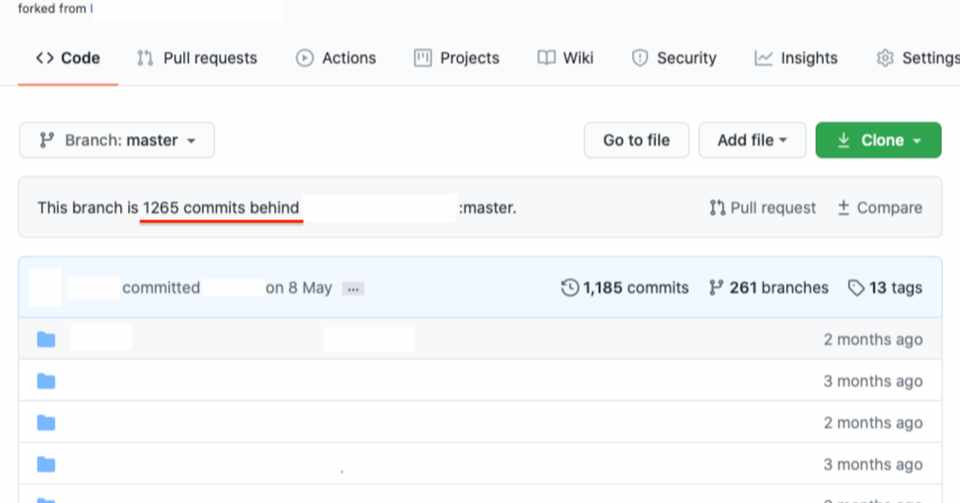Click the Compare link
The width and height of the screenshot is (960, 503).
coord(880,208)
